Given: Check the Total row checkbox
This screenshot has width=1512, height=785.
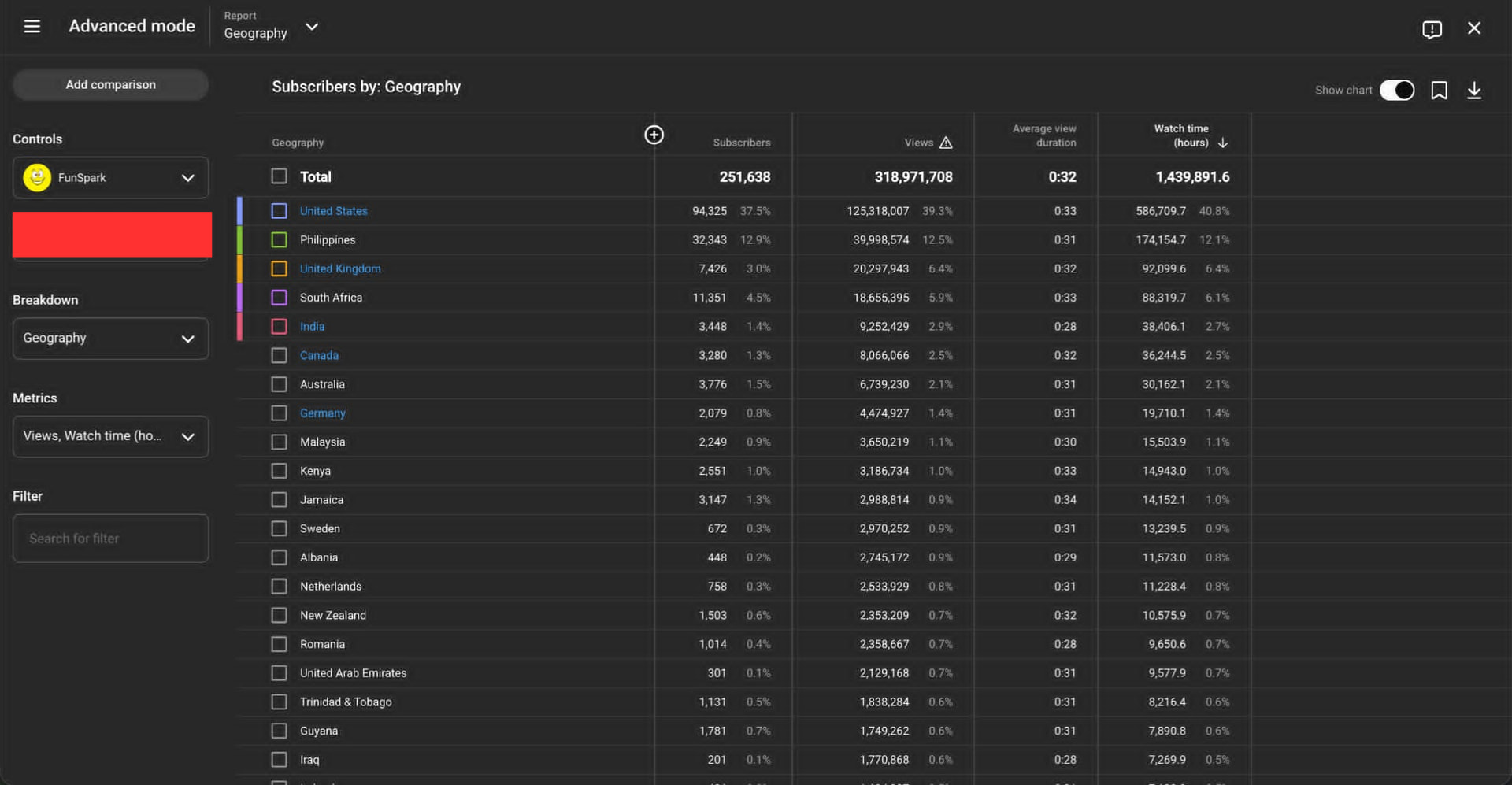Looking at the screenshot, I should click(279, 176).
